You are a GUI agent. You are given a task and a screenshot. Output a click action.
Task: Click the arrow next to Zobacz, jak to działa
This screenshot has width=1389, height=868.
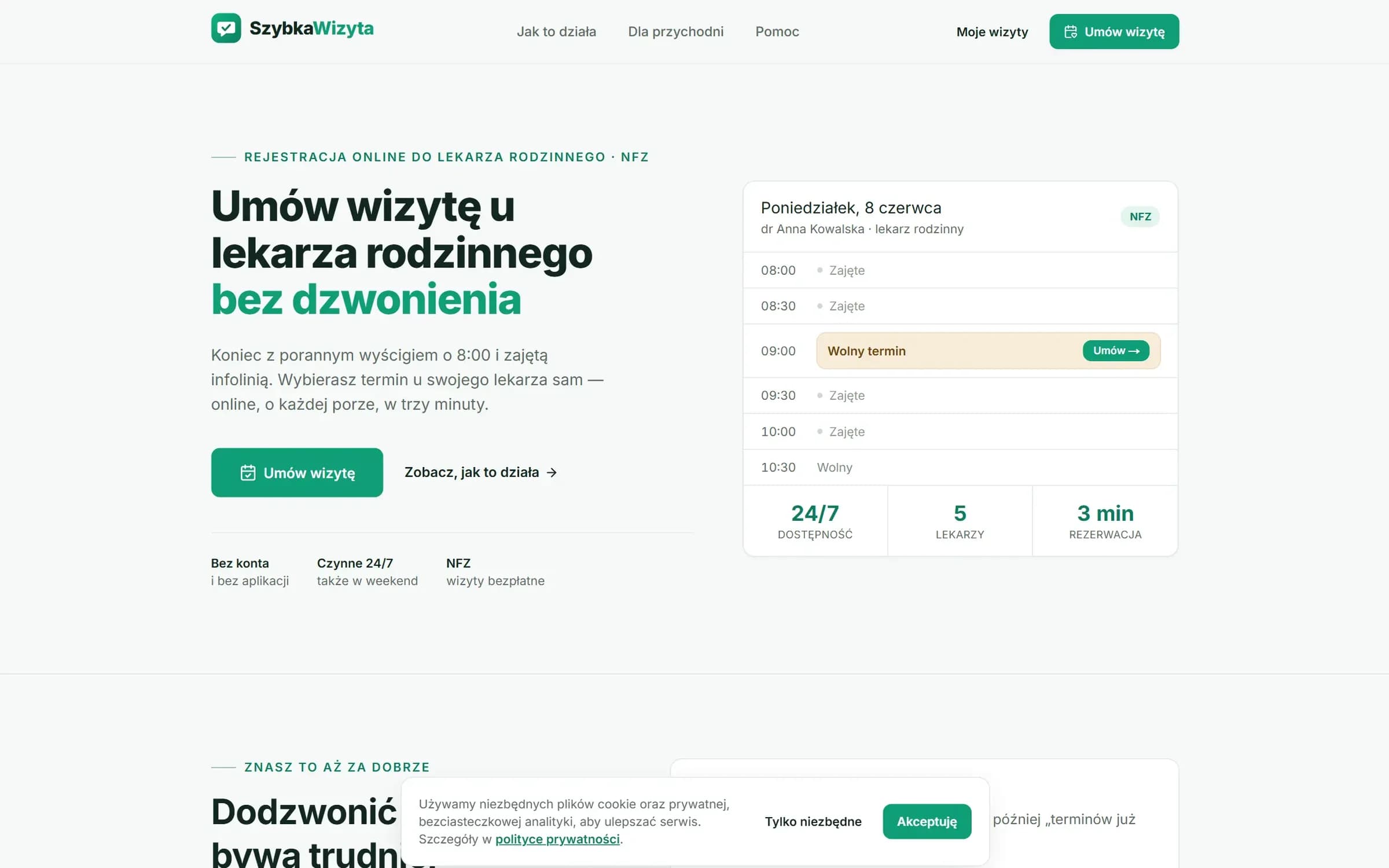click(x=552, y=473)
